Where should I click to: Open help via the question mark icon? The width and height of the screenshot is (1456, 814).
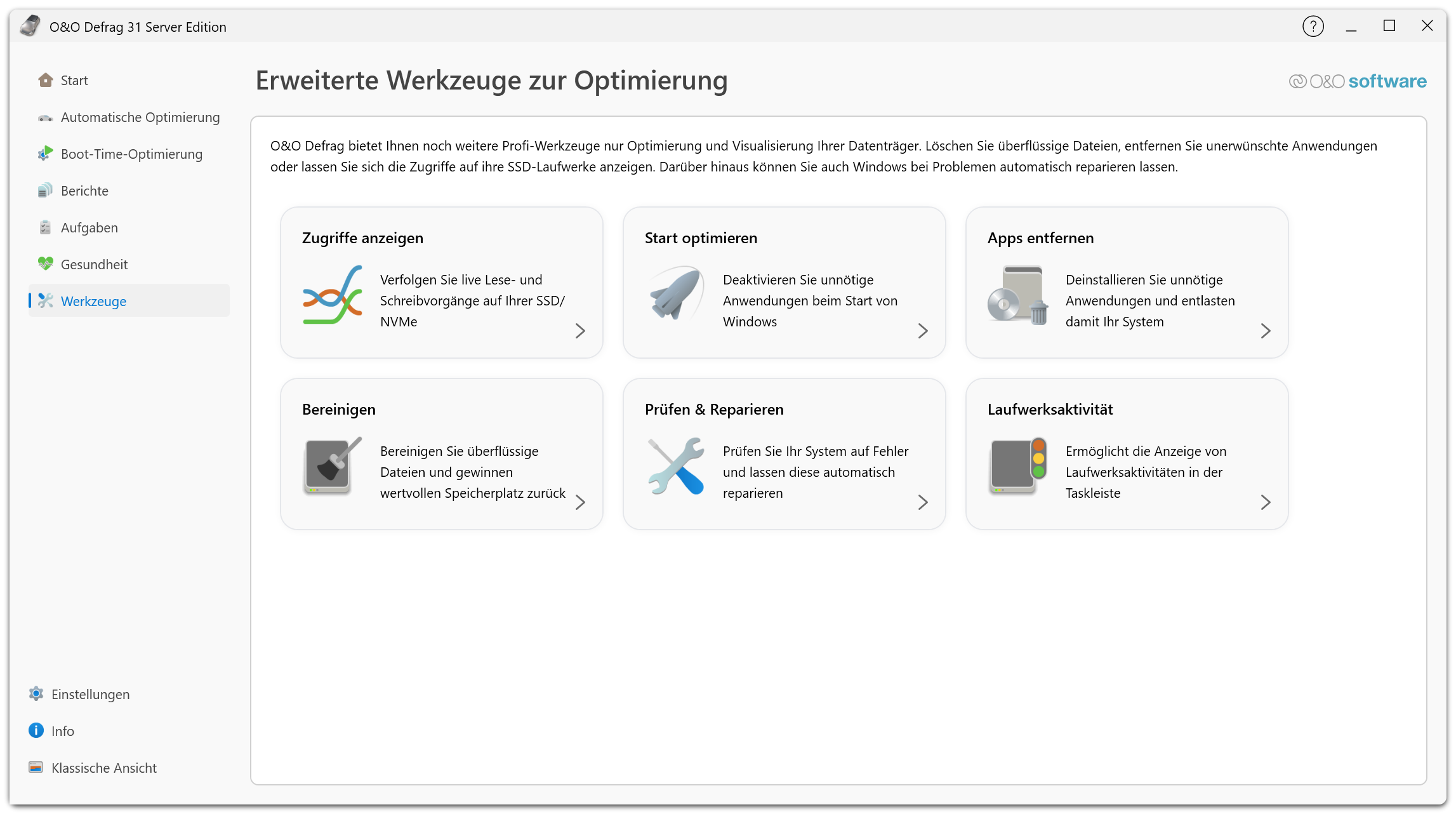[x=1313, y=27]
